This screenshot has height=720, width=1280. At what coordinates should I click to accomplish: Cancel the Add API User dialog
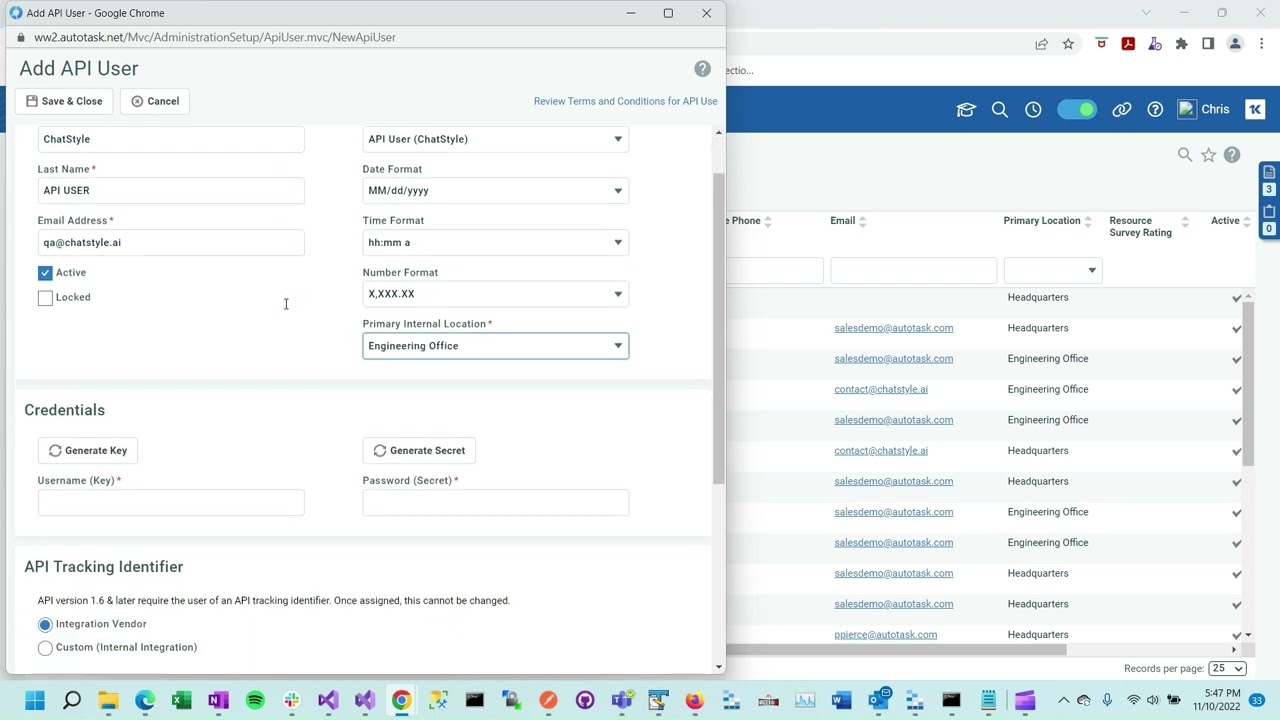155,101
